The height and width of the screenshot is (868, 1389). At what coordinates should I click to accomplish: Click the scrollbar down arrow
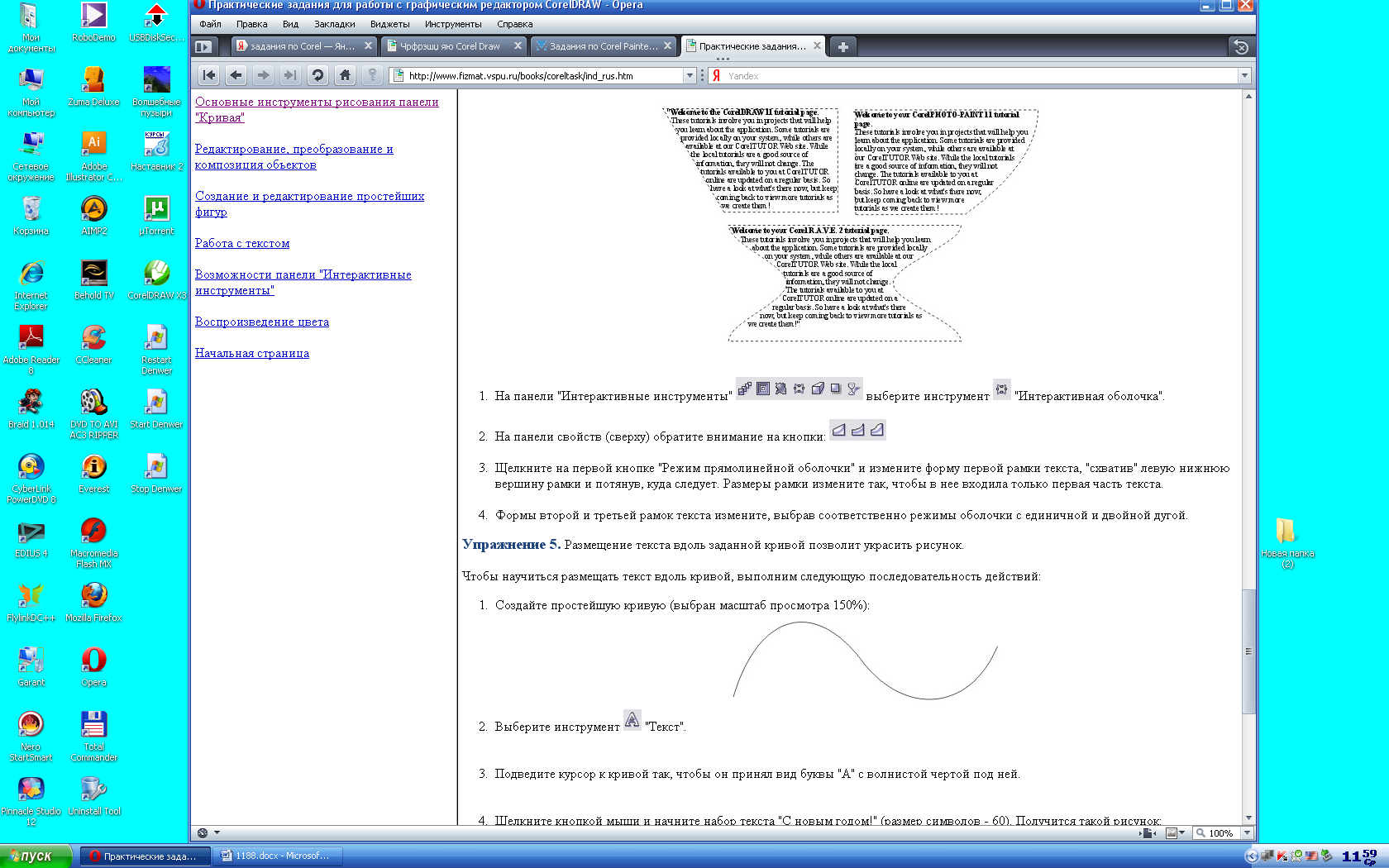(1248, 818)
